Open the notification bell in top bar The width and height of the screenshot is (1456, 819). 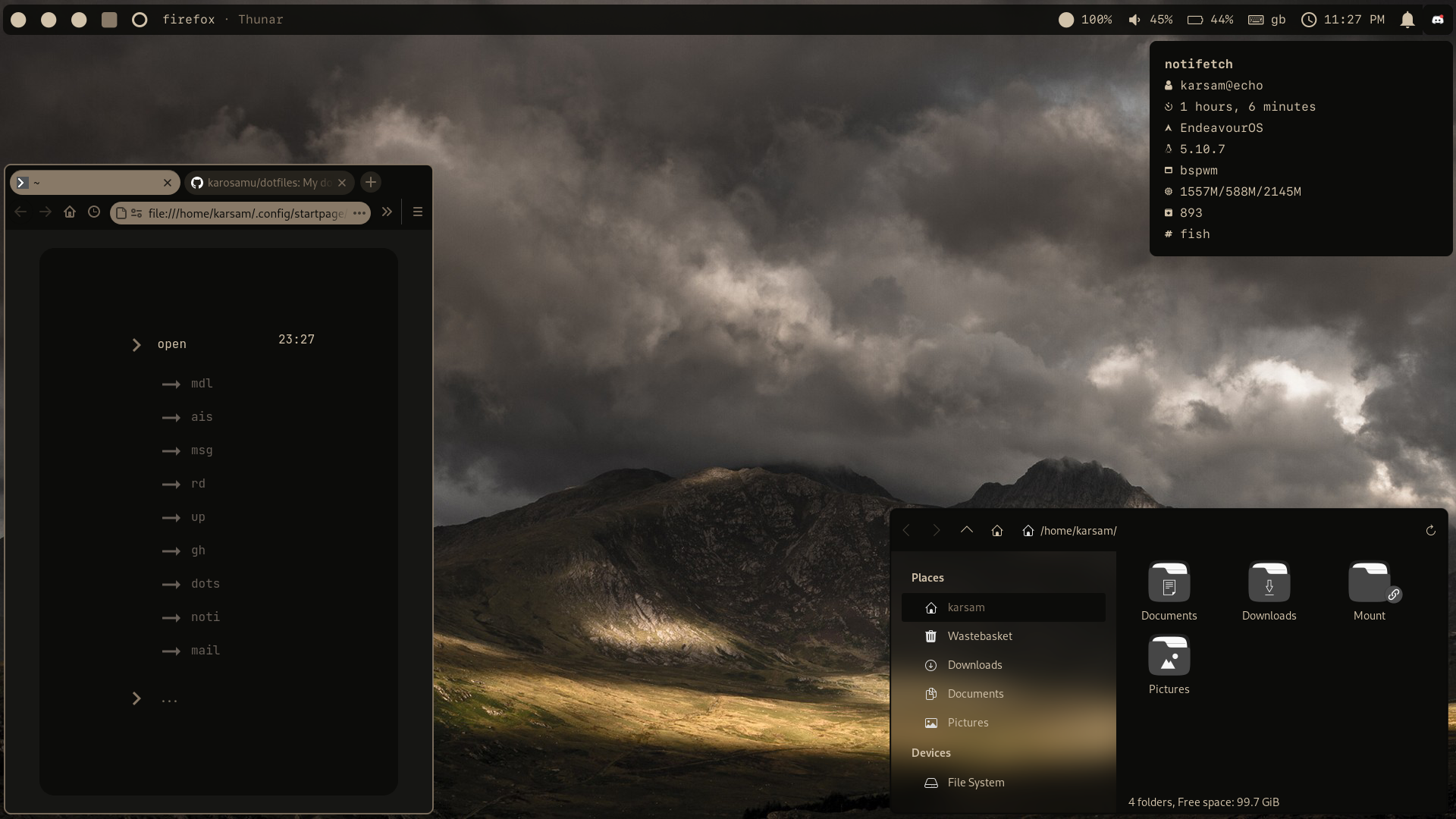point(1407,20)
